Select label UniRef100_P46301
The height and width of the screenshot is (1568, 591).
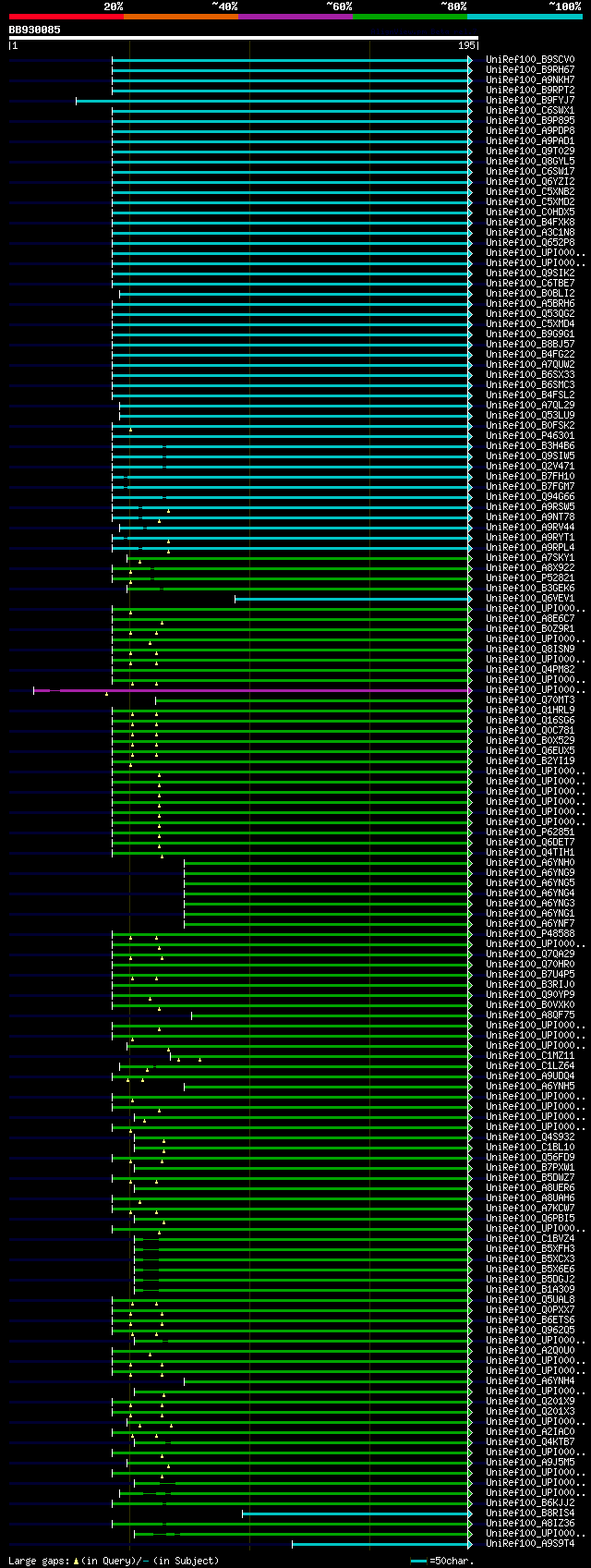click(530, 436)
